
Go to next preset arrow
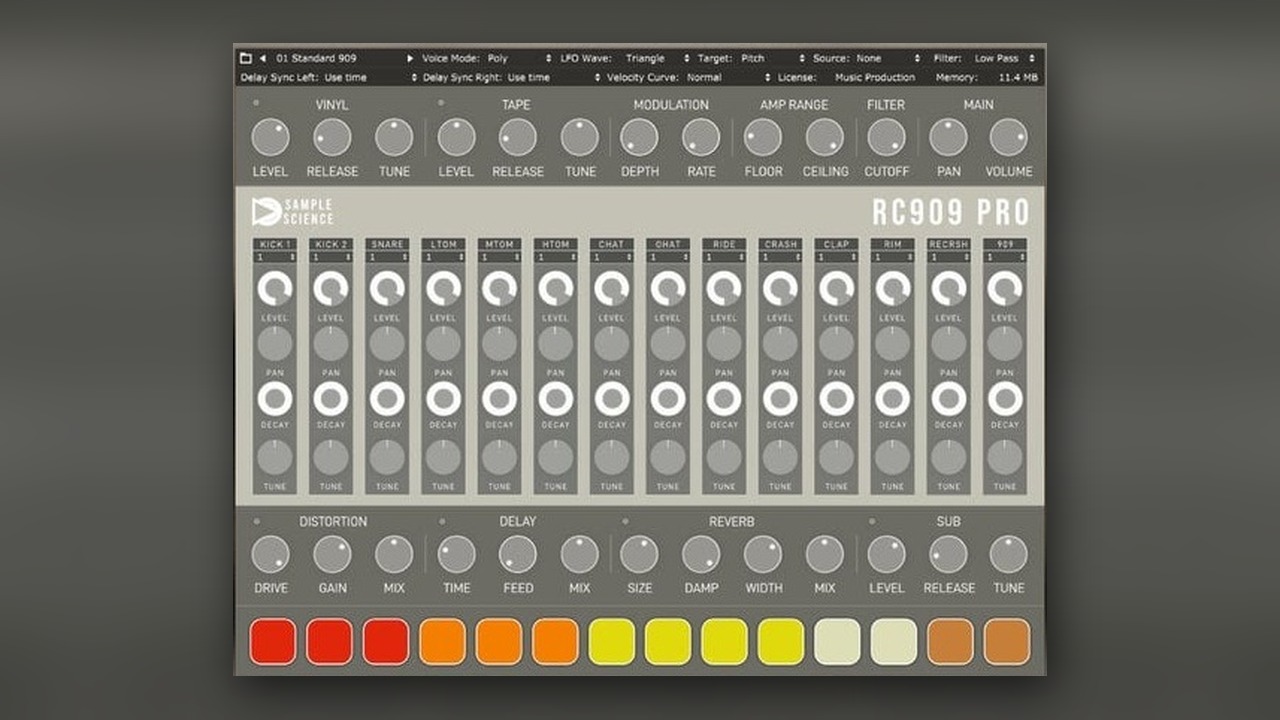pos(410,58)
